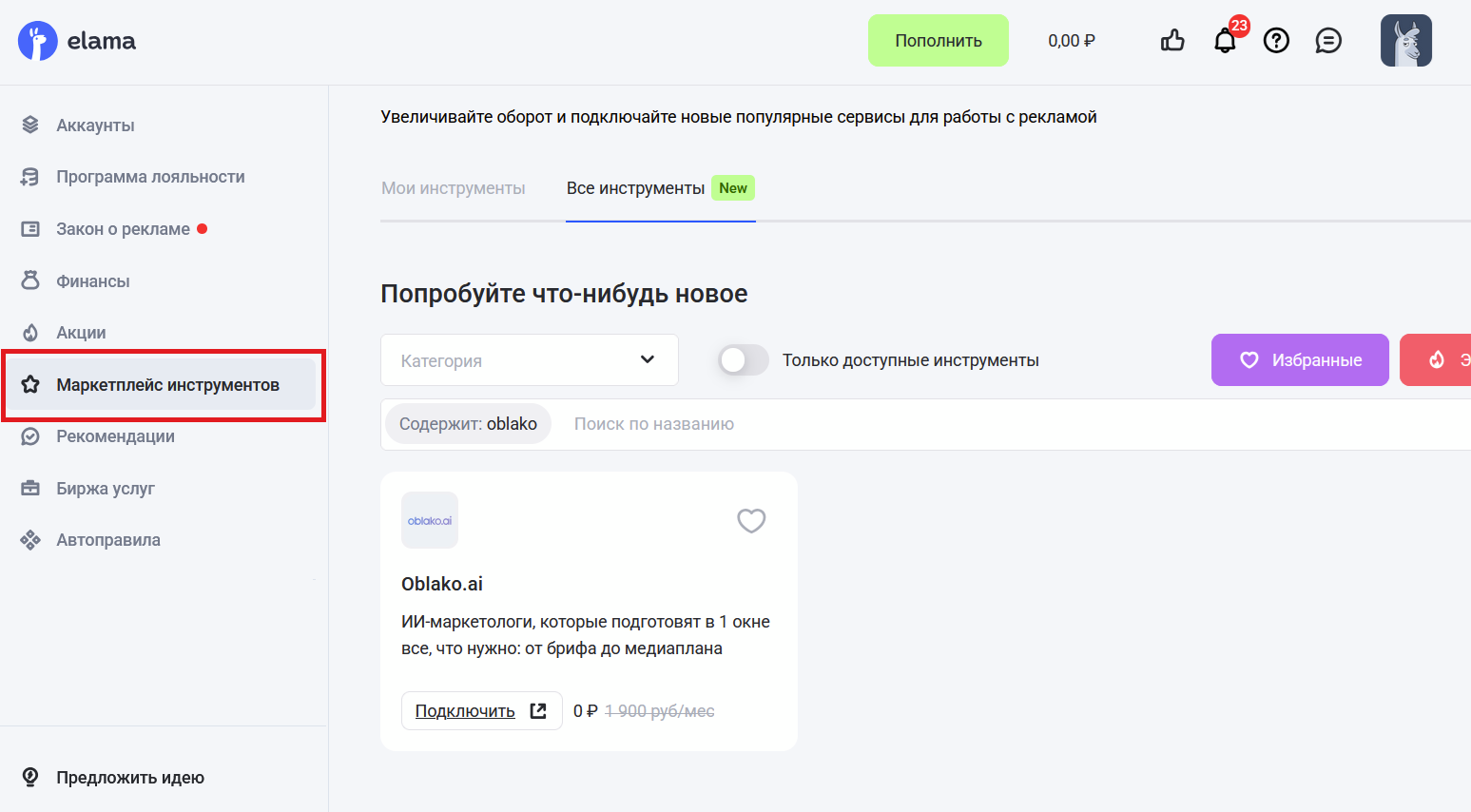This screenshot has height=812, width=1471.
Task: Click the Автоправила sidebar icon
Action: [x=29, y=539]
